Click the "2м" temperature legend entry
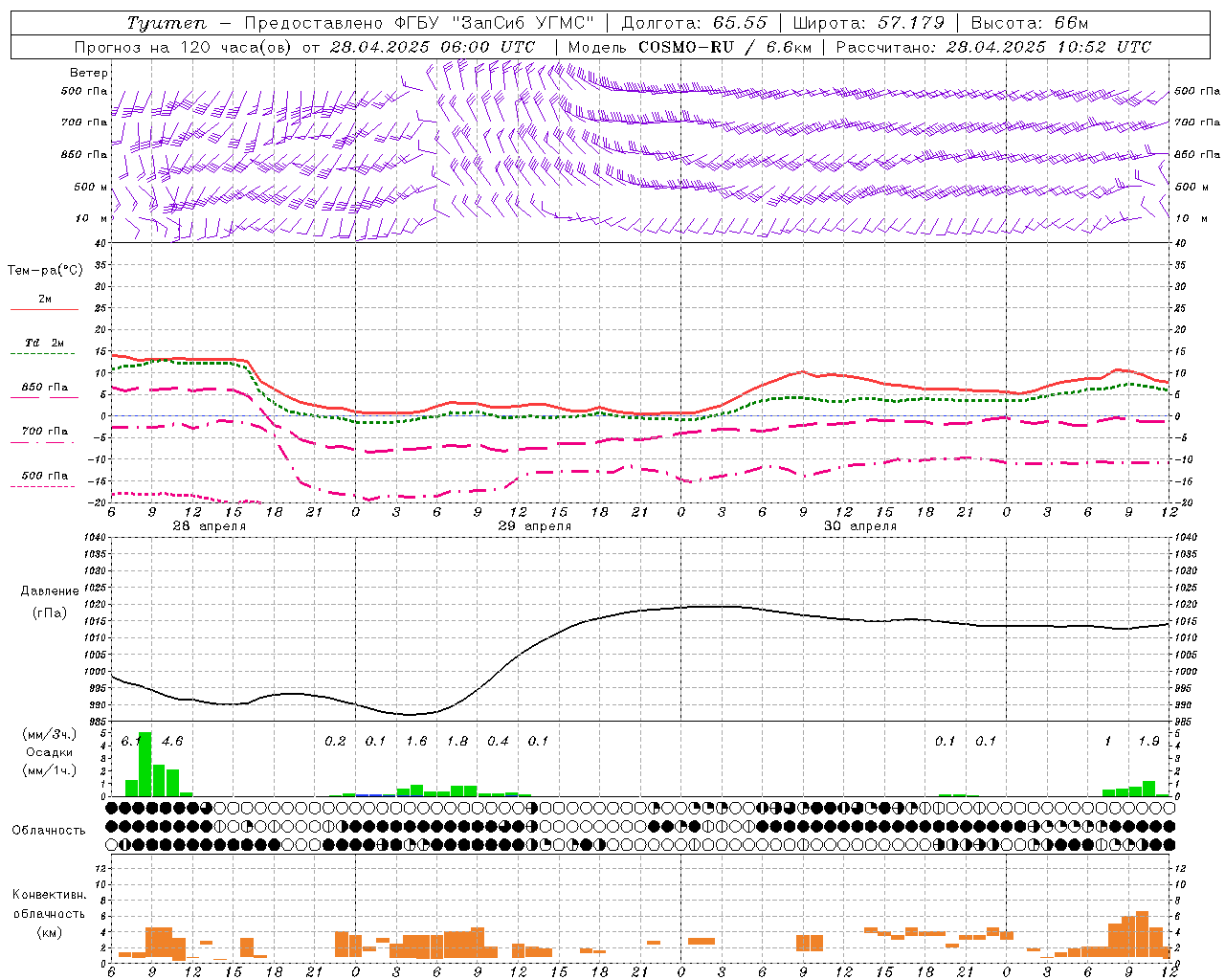This screenshot has height=980, width=1225. pyautogui.click(x=45, y=300)
